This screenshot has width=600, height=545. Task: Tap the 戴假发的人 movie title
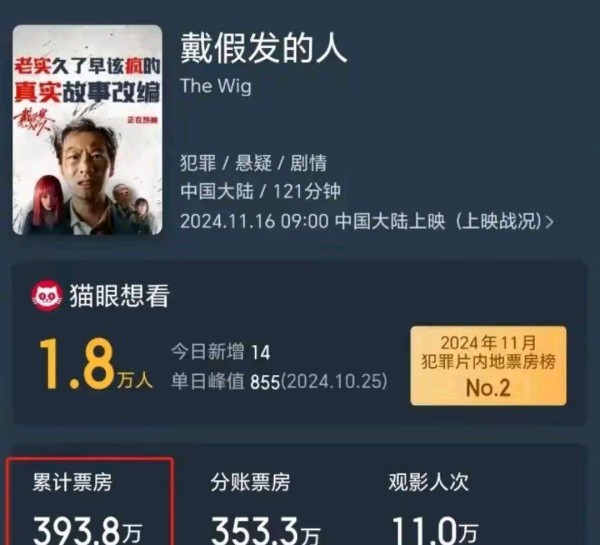click(x=264, y=48)
